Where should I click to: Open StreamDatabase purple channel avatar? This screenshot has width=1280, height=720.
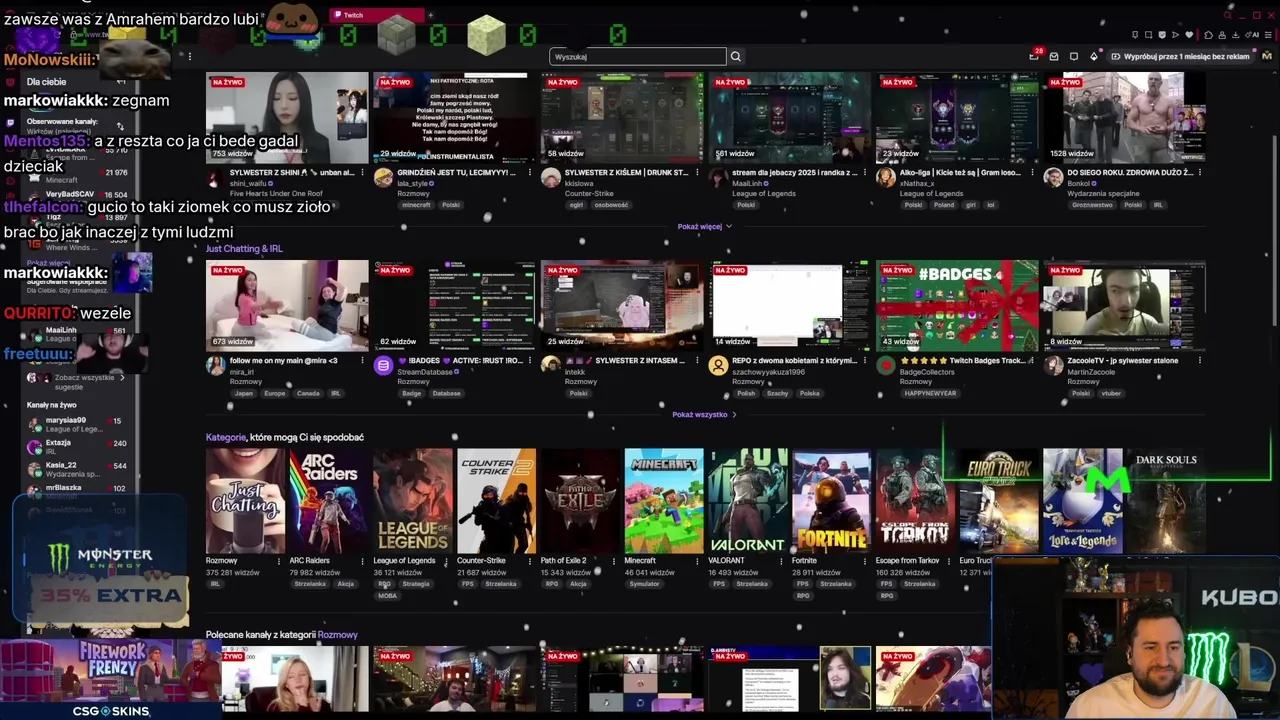(383, 366)
